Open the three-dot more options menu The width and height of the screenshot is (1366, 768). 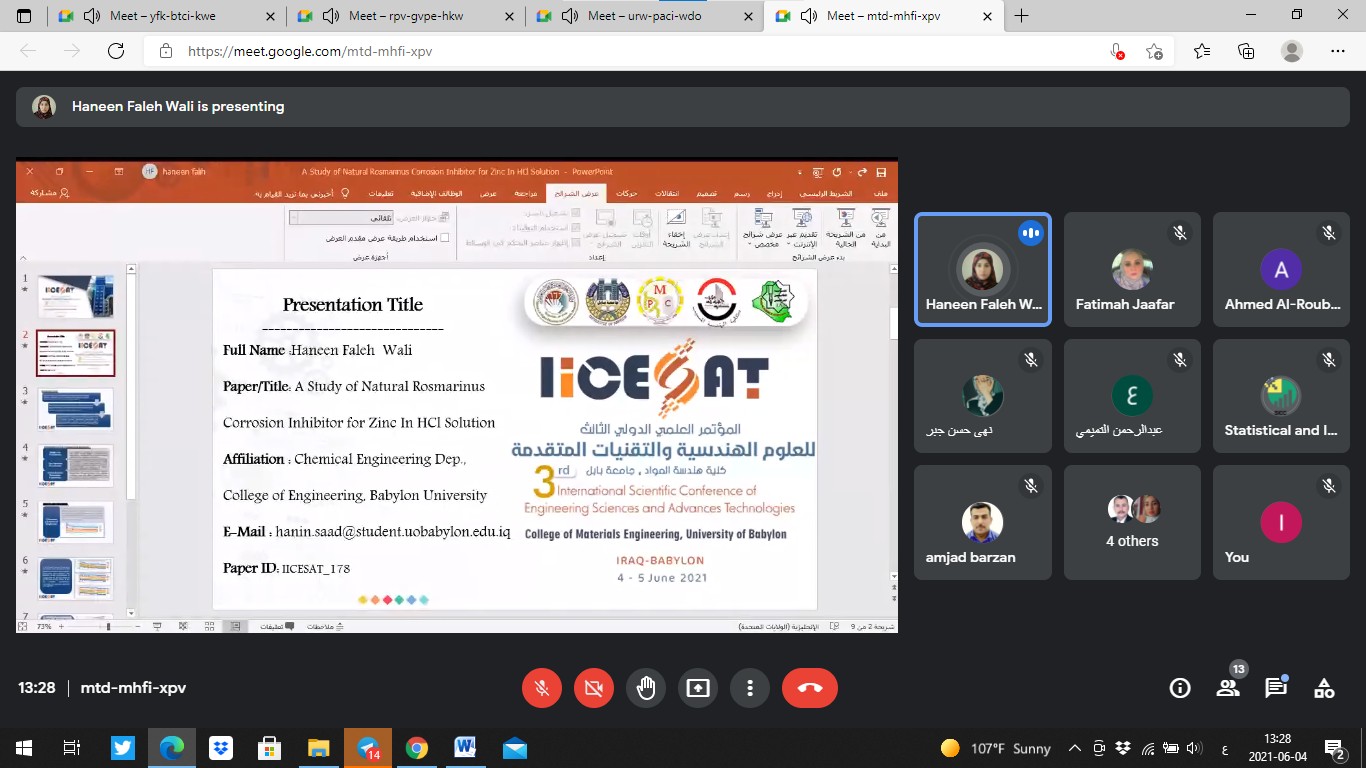pyautogui.click(x=750, y=688)
